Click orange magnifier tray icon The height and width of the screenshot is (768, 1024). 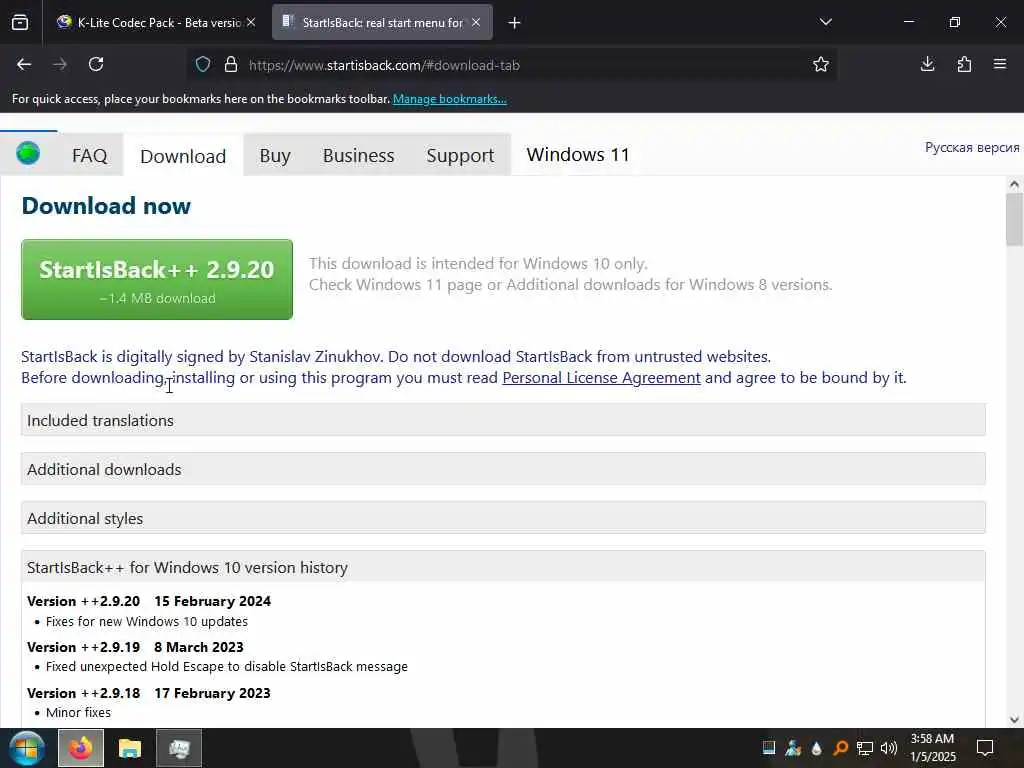point(840,748)
